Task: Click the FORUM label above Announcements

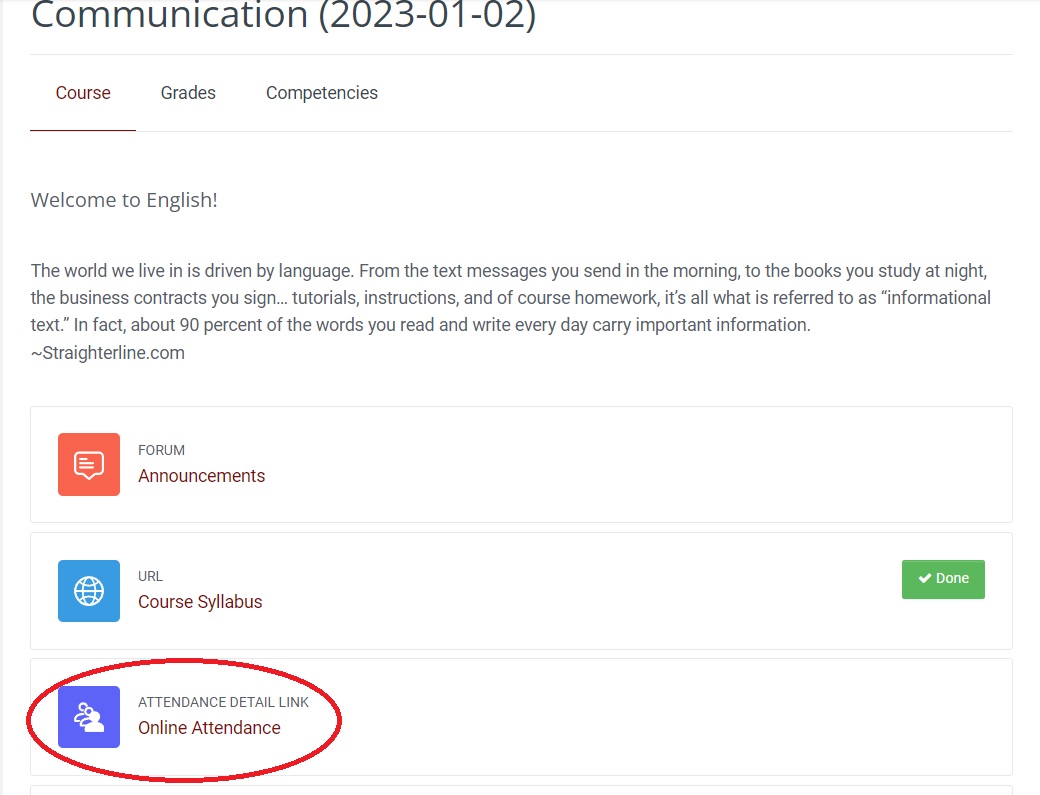Action: 161,450
